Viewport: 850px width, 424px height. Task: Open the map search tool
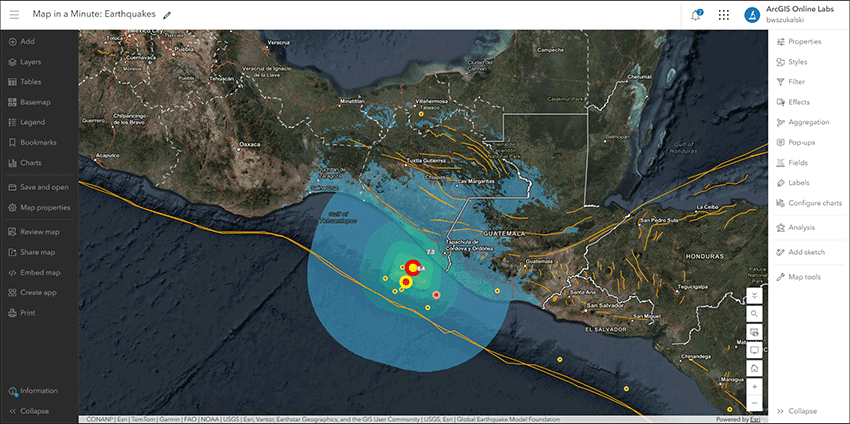click(754, 313)
